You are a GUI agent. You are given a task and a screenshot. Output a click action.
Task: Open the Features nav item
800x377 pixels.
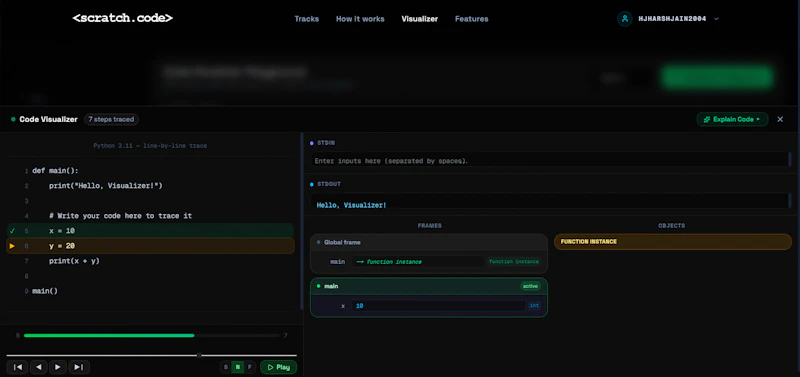471,19
